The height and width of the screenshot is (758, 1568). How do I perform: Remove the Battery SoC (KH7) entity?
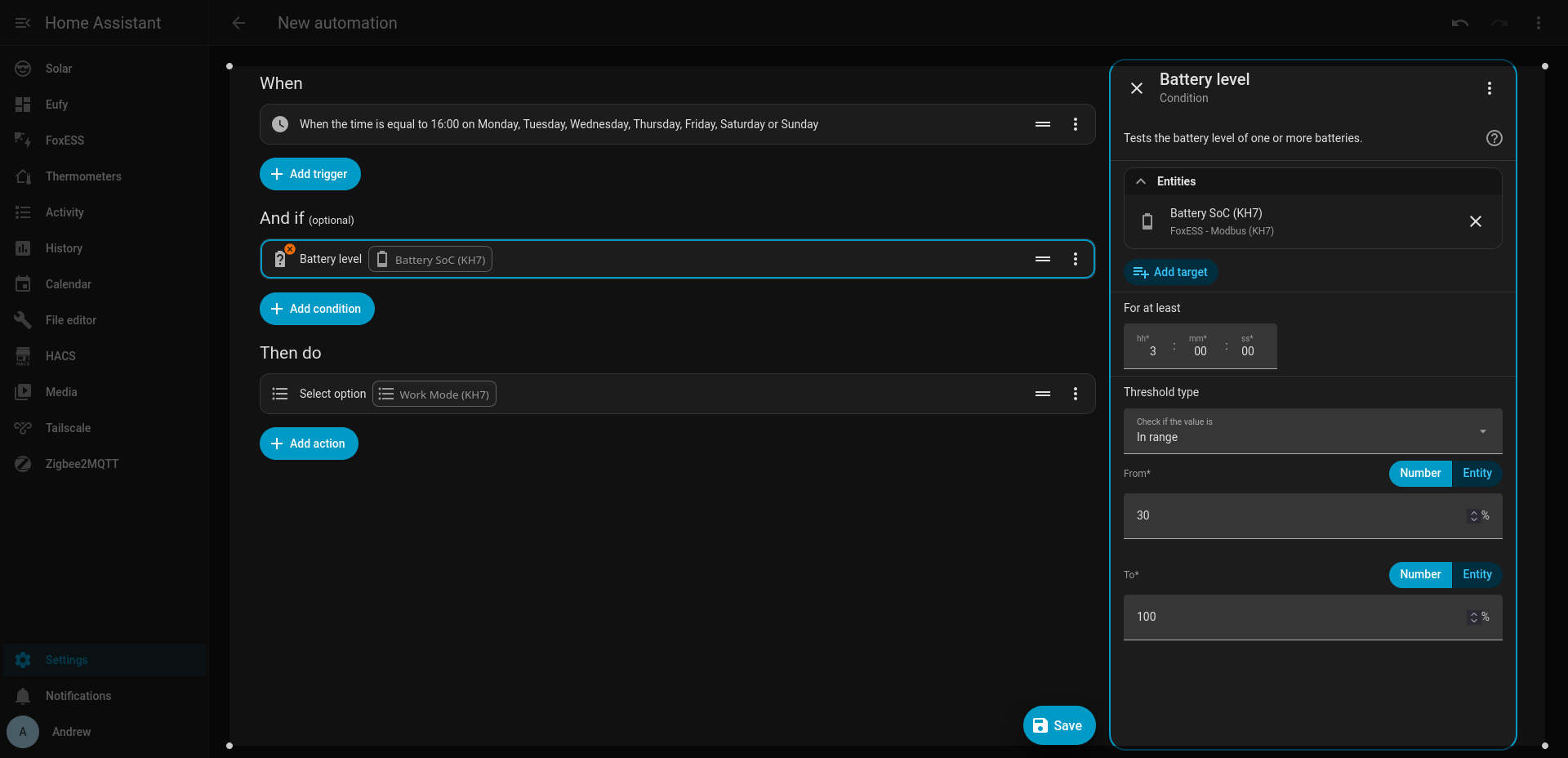point(1476,221)
